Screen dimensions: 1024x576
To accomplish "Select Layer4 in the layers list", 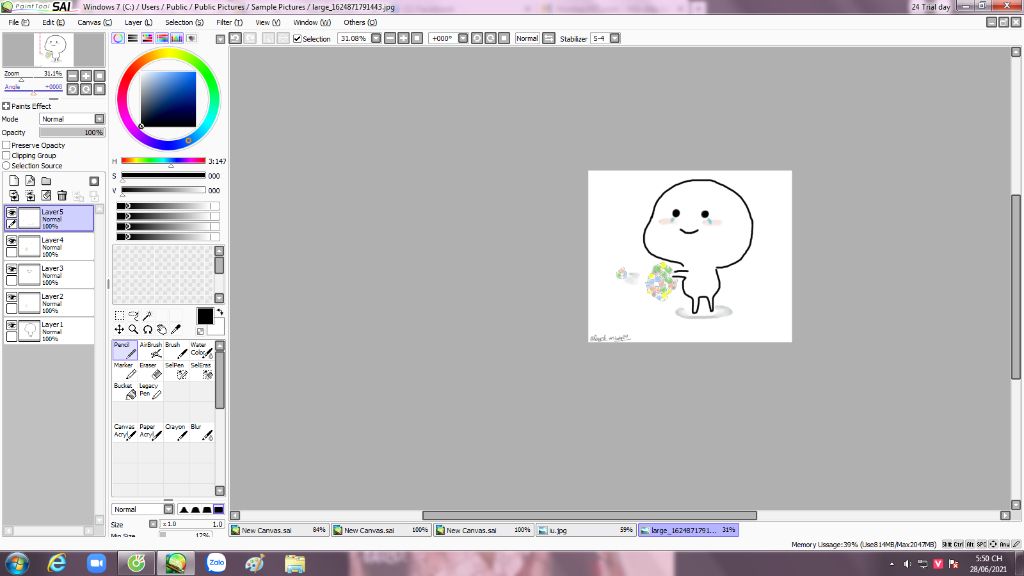I will pos(49,247).
